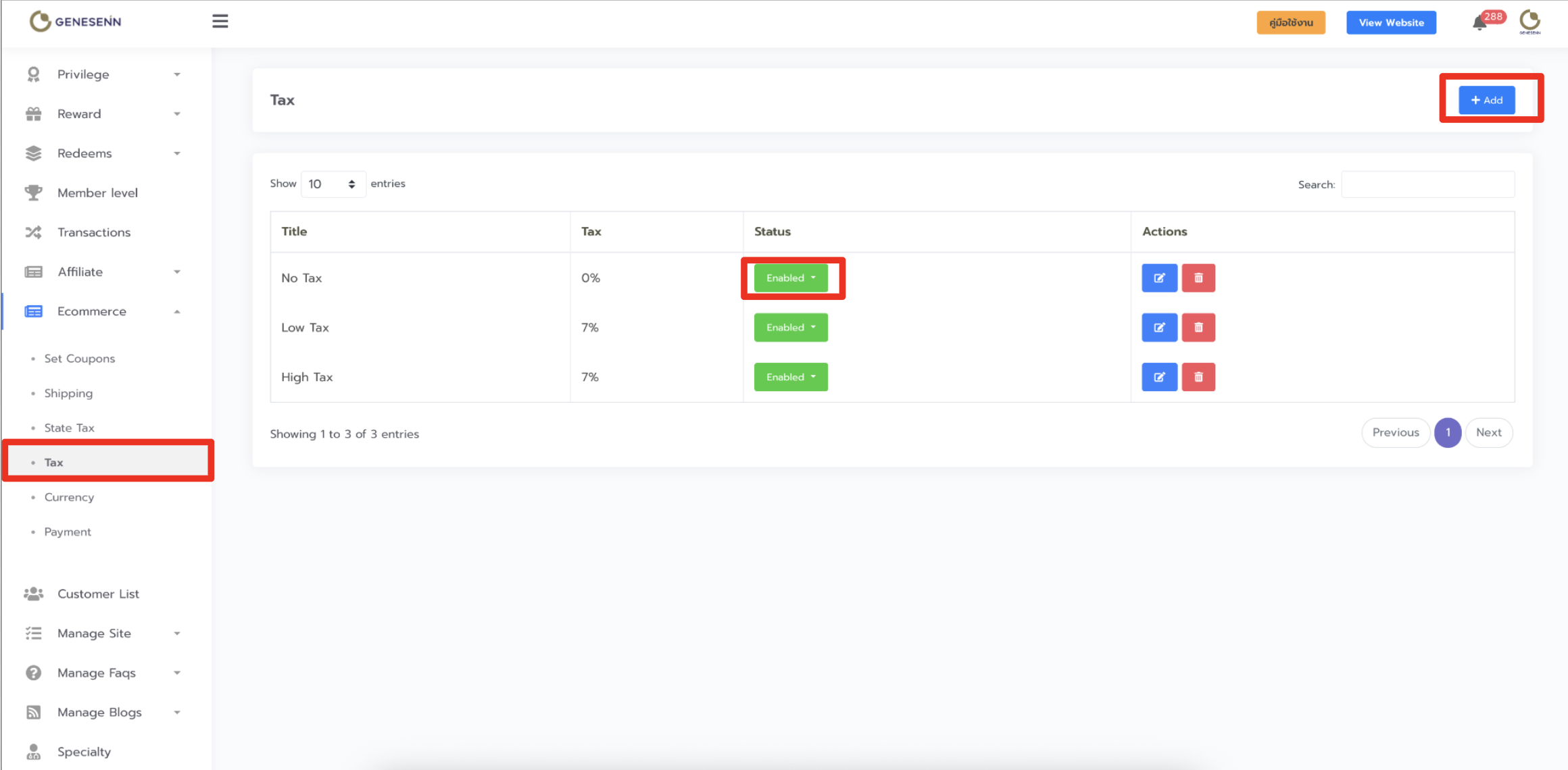This screenshot has height=770, width=1568.
Task: Click the delete icon for Low Tax
Action: pyautogui.click(x=1198, y=328)
